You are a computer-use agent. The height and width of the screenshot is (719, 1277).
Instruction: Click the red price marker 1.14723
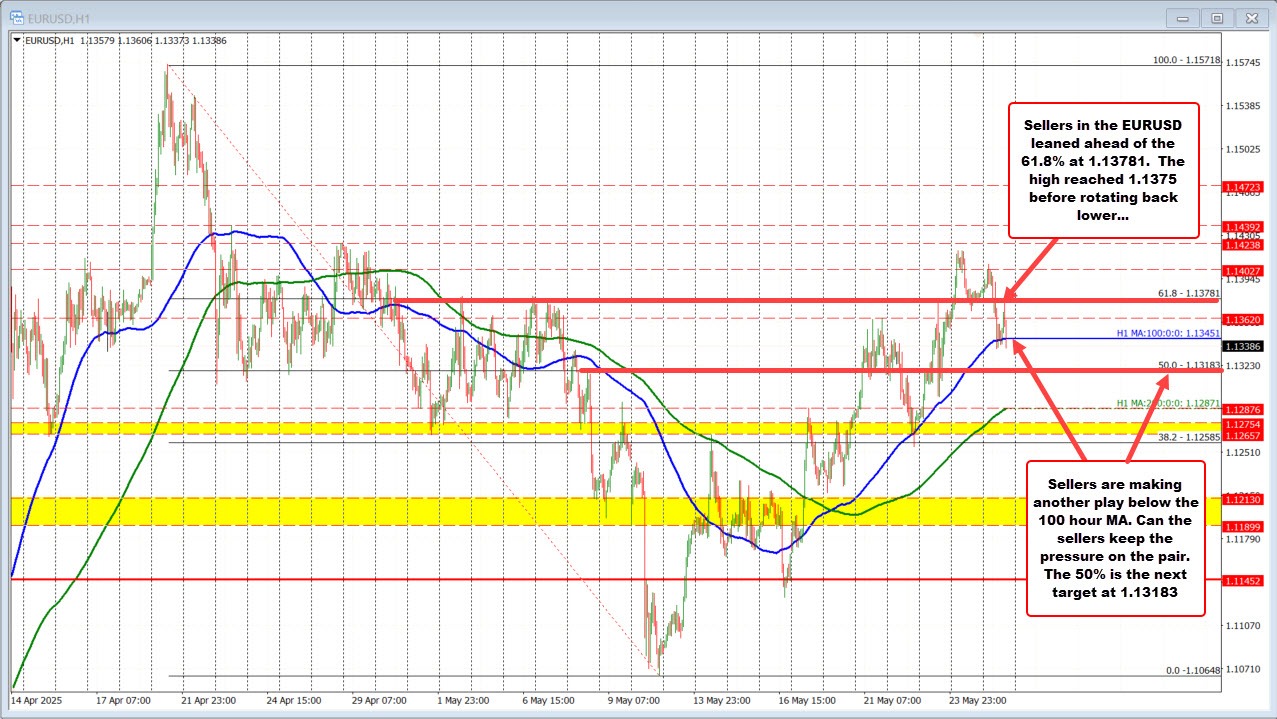1243,186
